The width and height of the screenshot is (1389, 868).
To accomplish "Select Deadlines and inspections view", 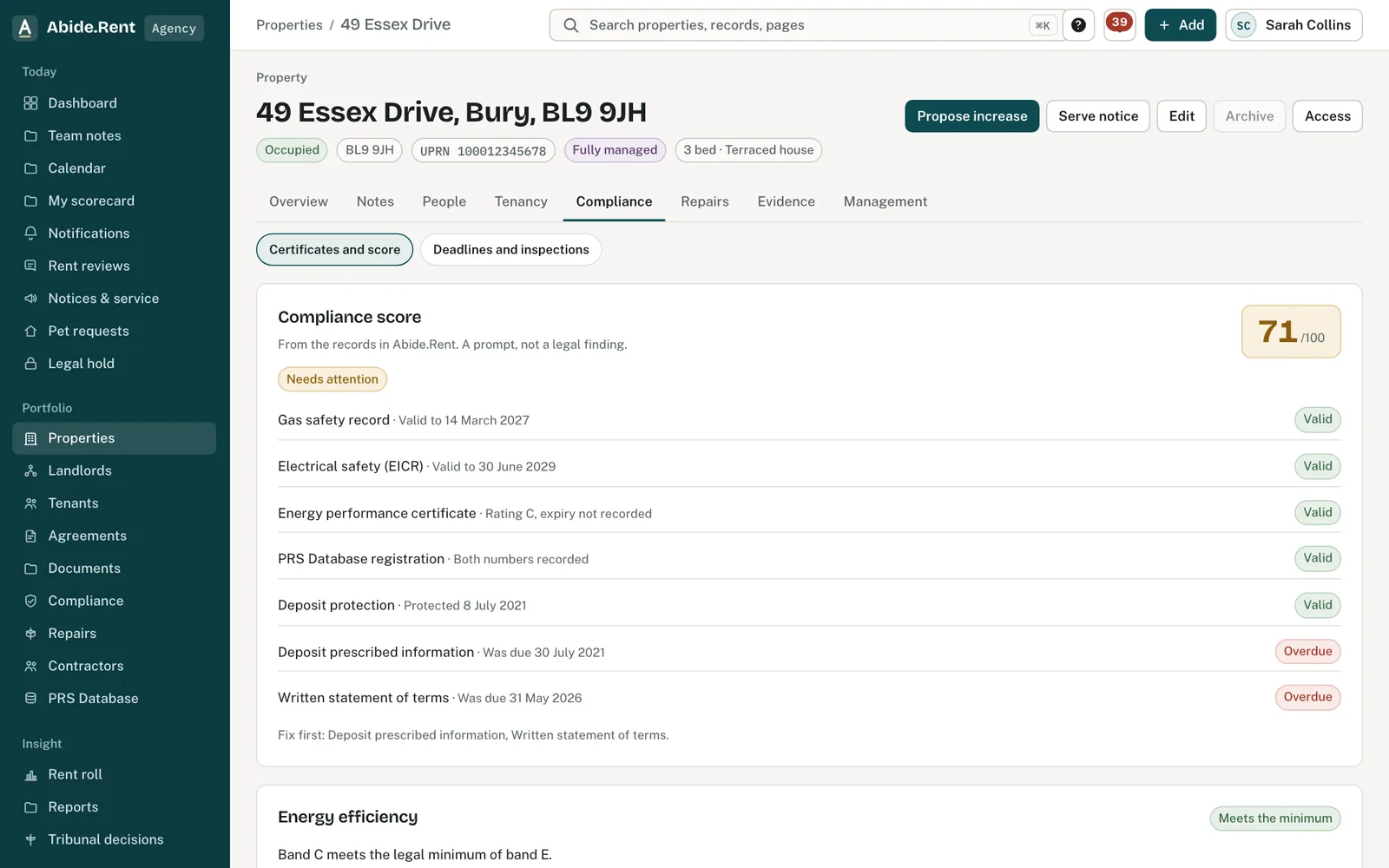I will (x=511, y=250).
